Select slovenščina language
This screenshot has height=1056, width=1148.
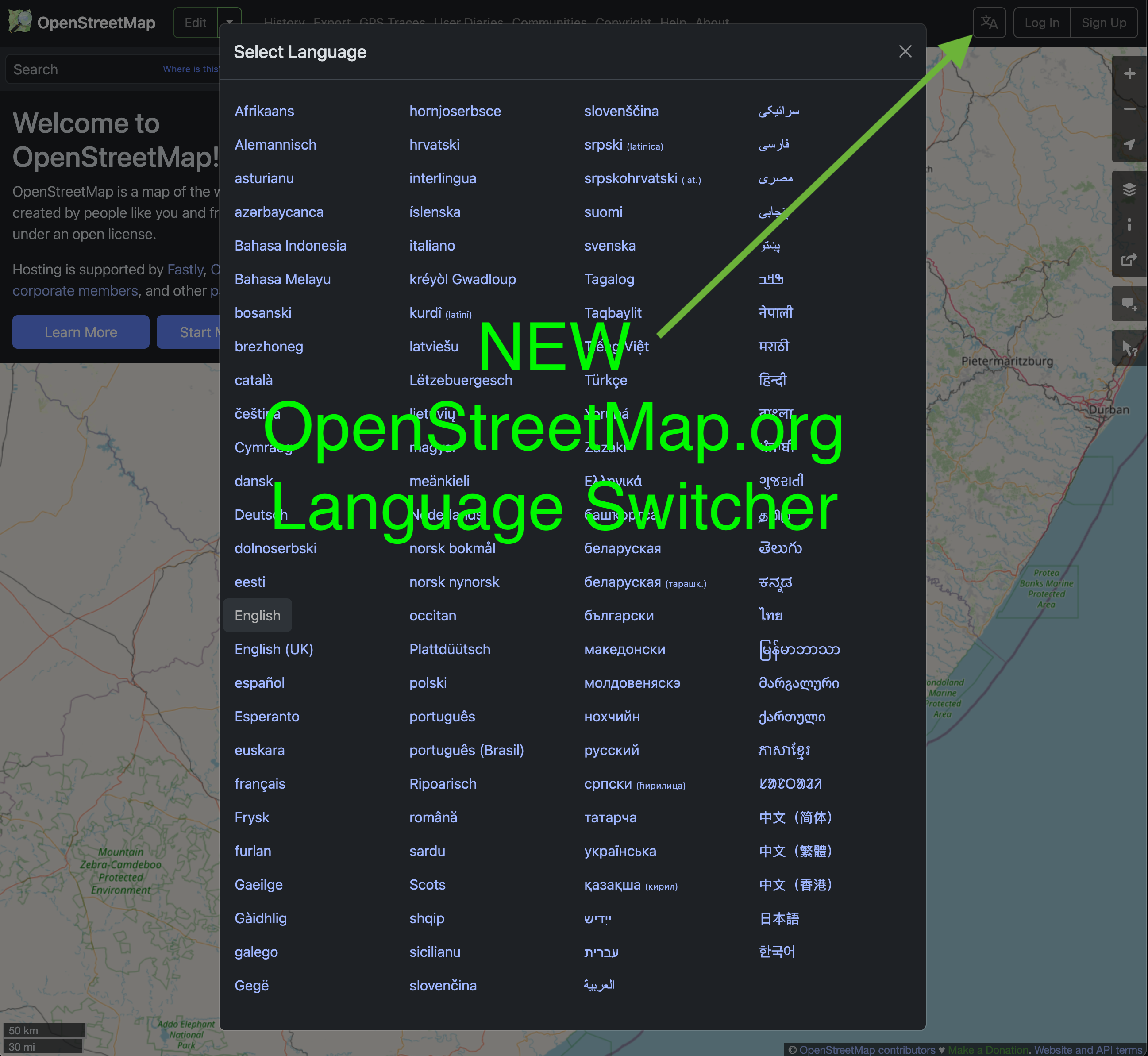(621, 111)
